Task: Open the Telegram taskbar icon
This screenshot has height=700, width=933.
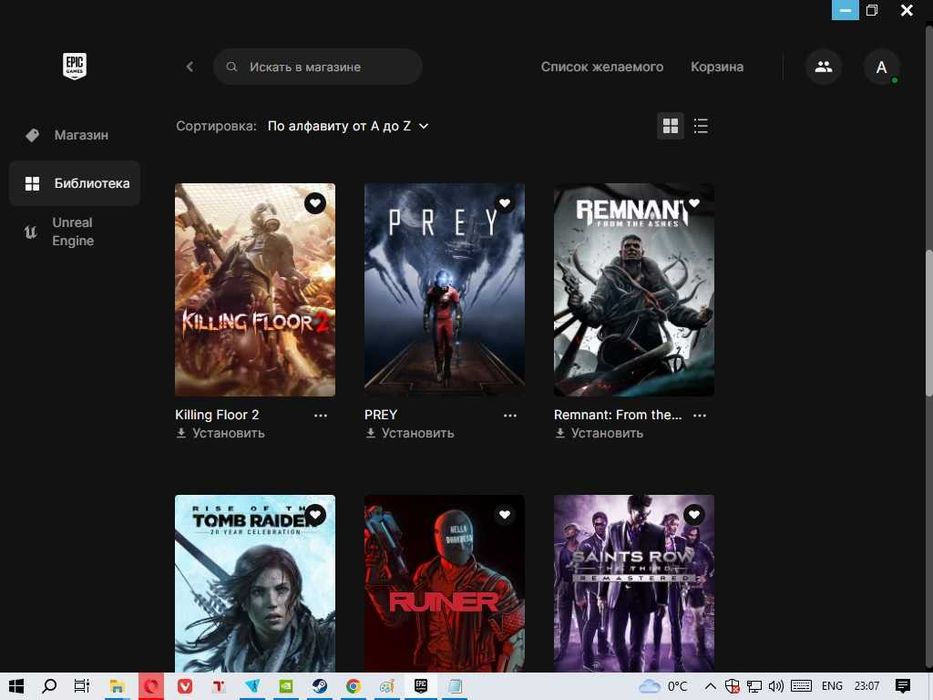Action: pos(252,686)
